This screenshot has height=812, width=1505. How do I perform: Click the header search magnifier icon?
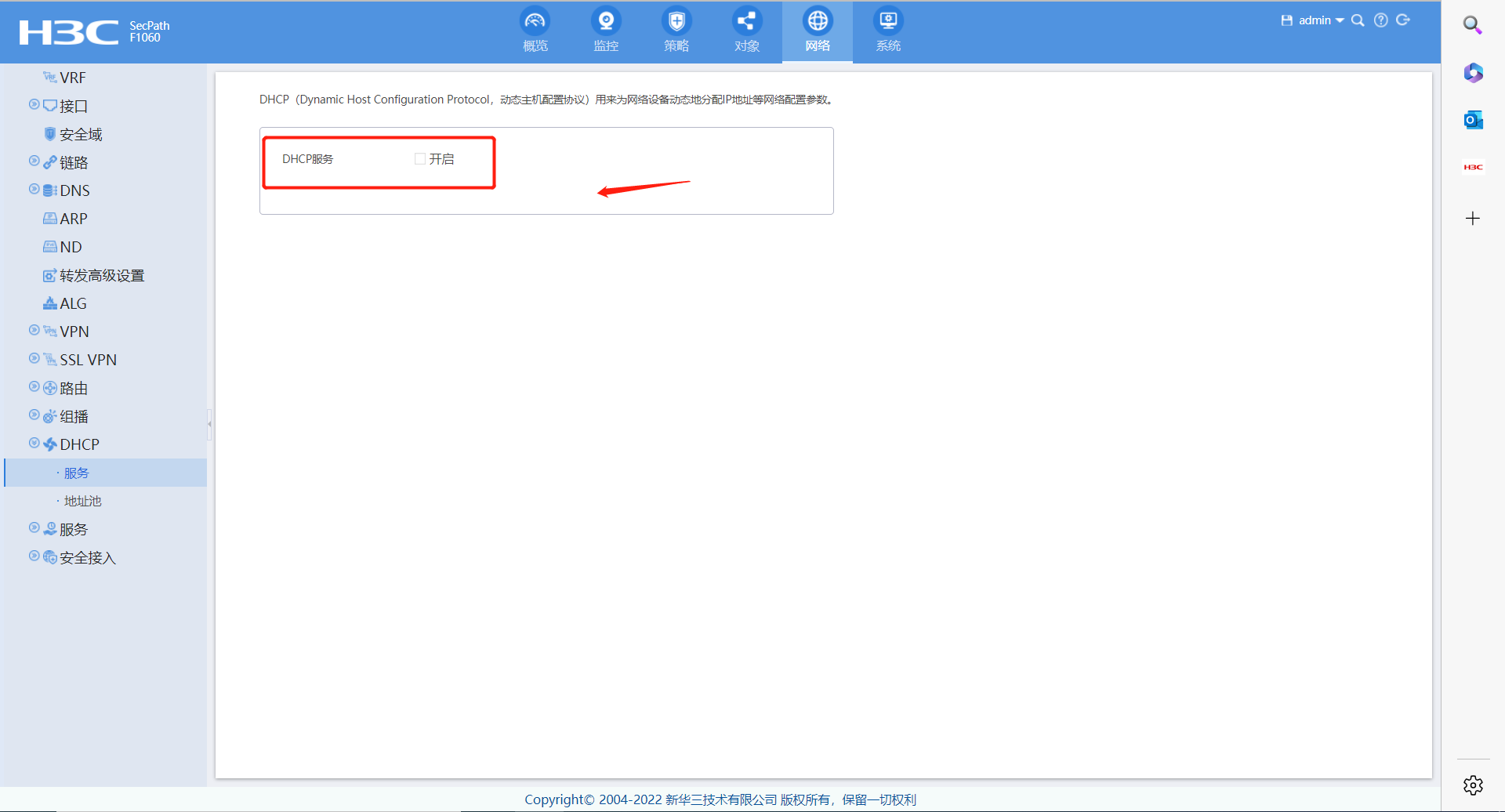point(1358,20)
